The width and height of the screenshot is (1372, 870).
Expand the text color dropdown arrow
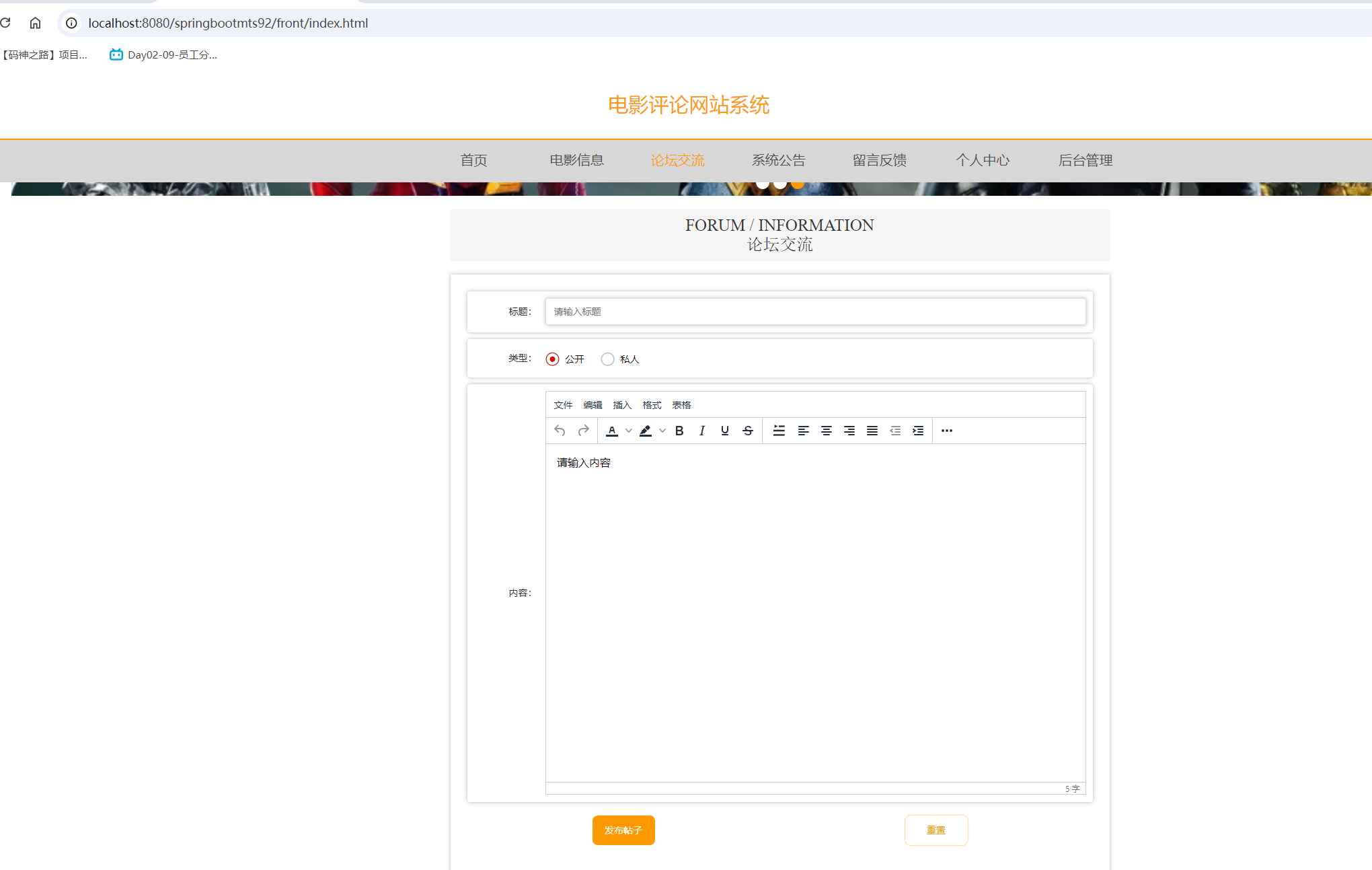[x=629, y=431]
